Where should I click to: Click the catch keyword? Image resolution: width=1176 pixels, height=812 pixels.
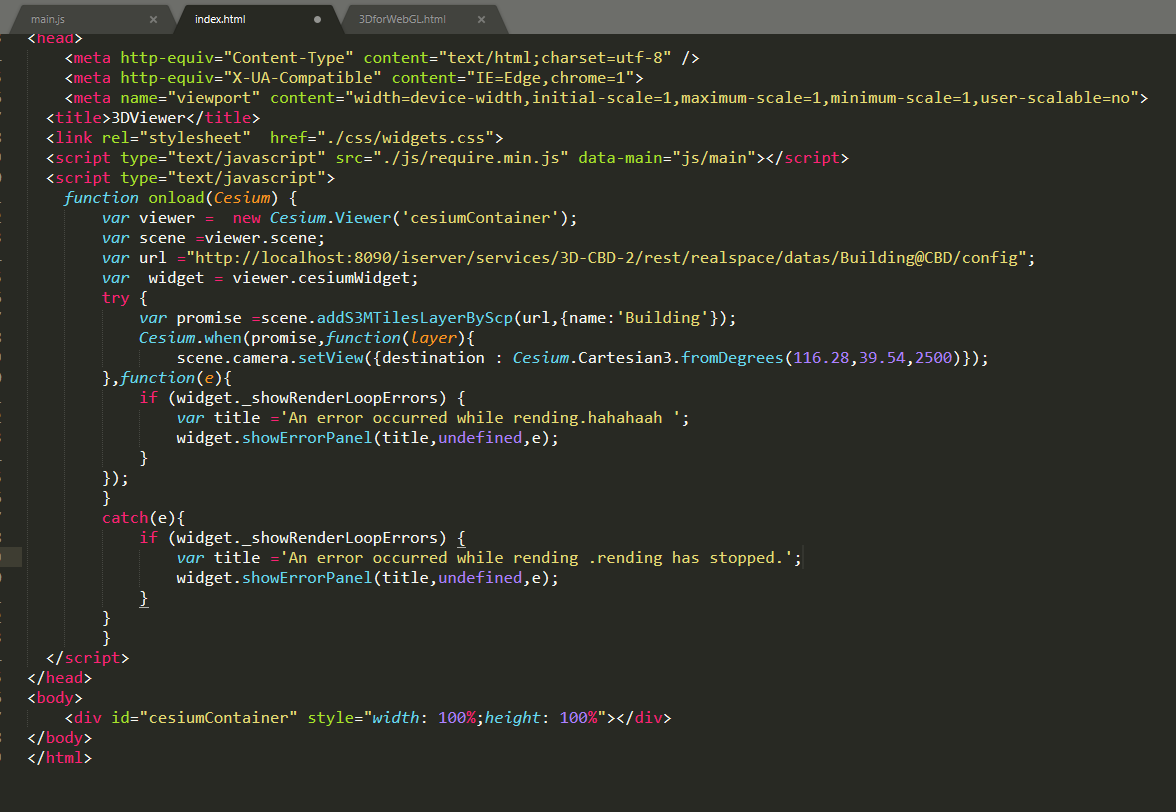click(x=125, y=518)
